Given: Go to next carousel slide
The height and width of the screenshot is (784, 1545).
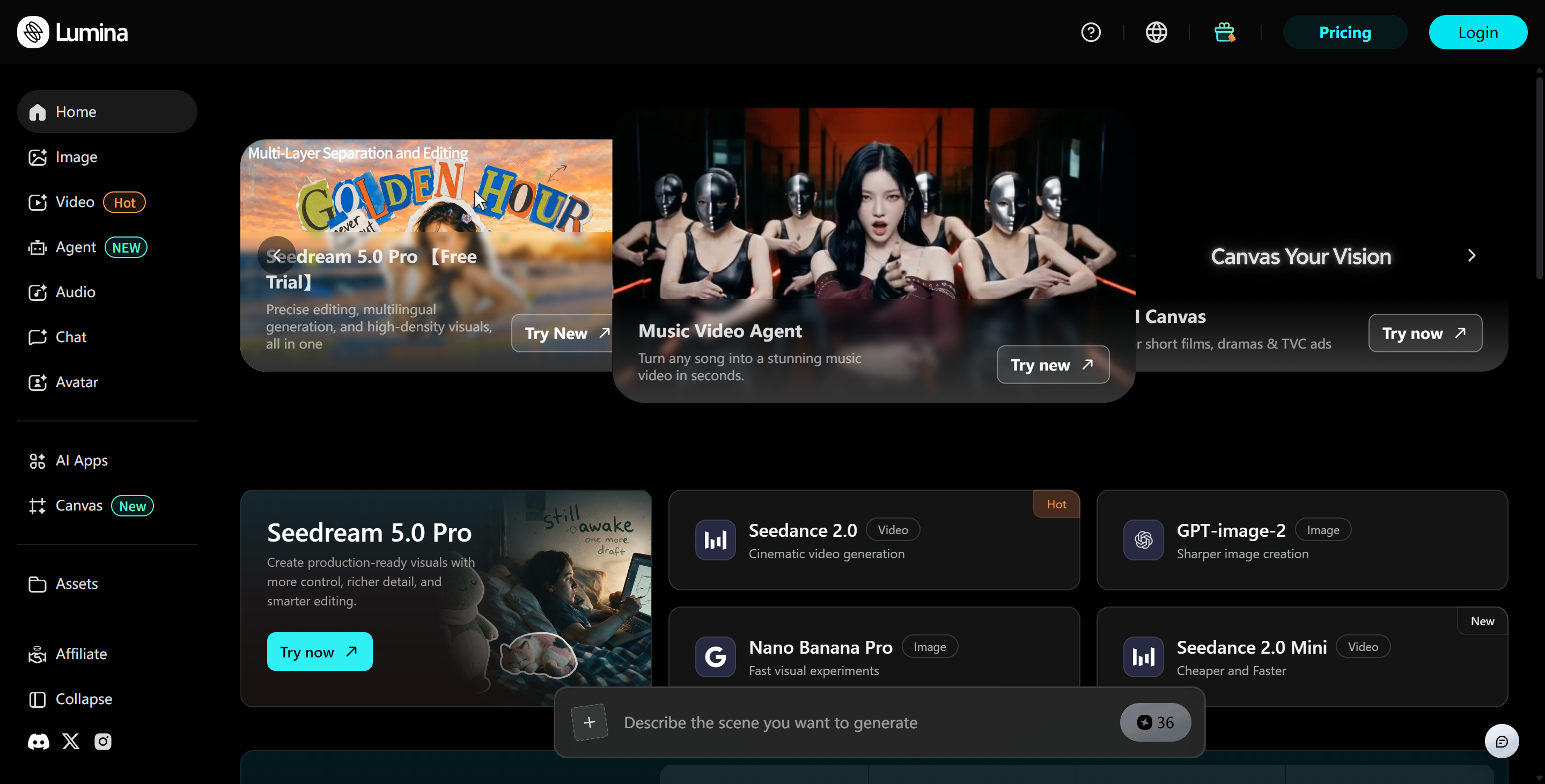Looking at the screenshot, I should tap(1472, 256).
